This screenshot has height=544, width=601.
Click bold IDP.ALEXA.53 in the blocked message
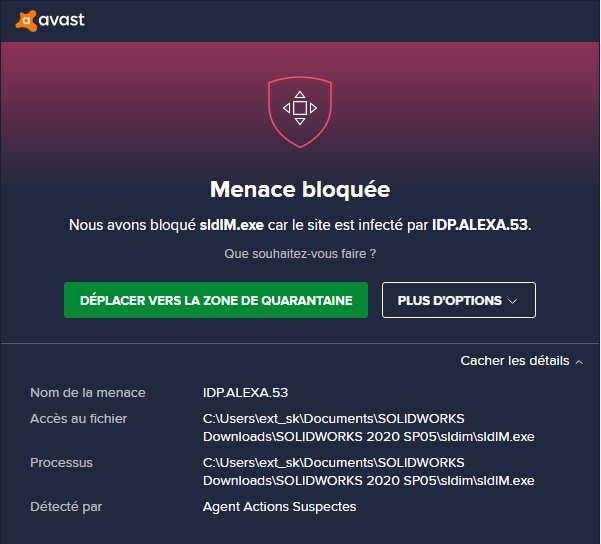point(479,225)
